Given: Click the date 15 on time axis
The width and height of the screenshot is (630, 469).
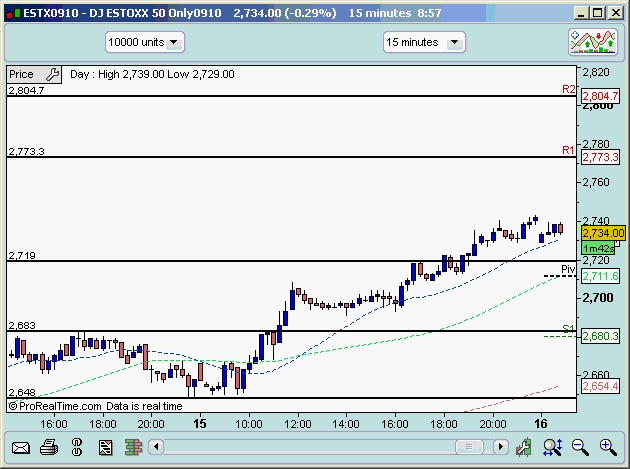Looking at the screenshot, I should (x=200, y=424).
